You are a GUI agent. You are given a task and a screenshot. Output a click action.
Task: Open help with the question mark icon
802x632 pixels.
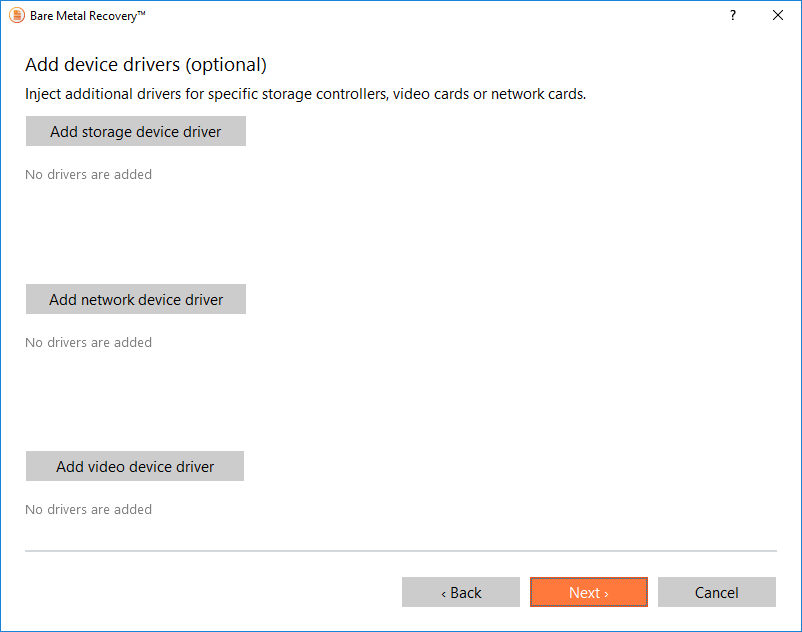733,16
